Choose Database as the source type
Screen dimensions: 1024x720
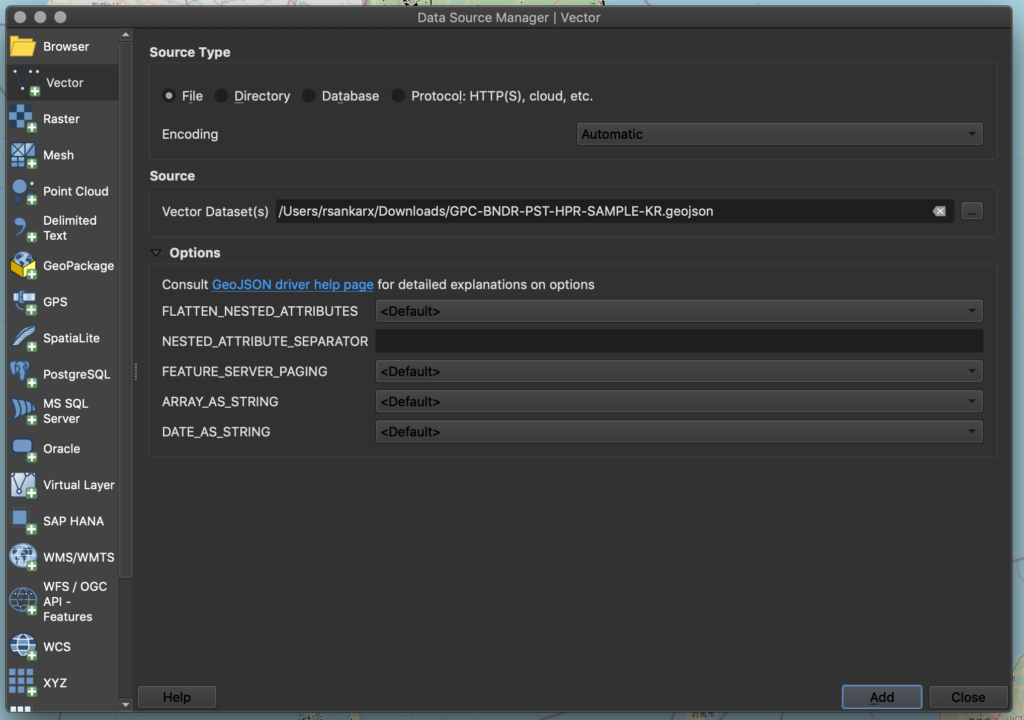point(312,95)
